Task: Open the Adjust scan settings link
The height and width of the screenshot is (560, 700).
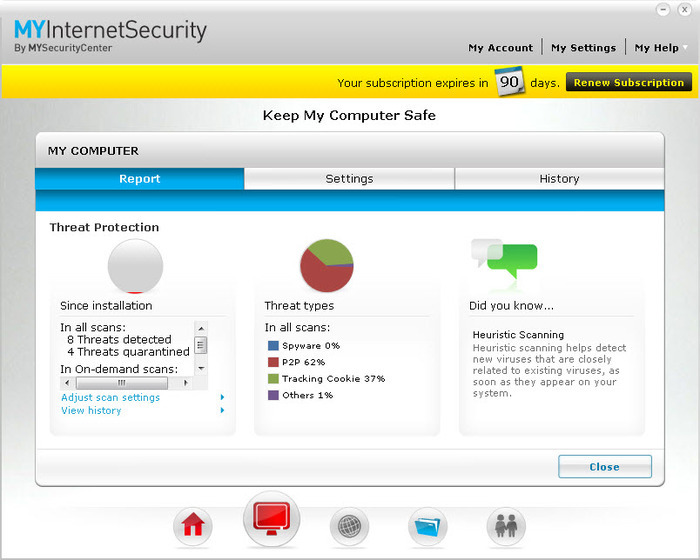Action: click(x=110, y=397)
